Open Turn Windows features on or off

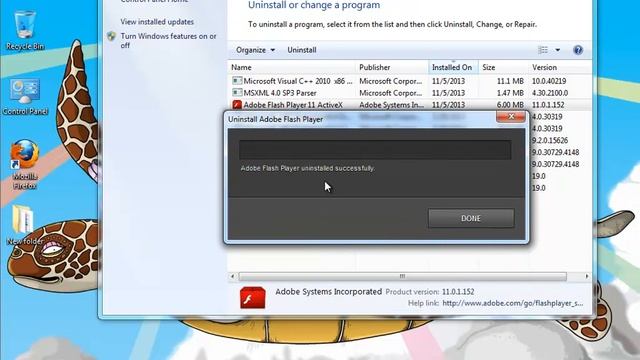pyautogui.click(x=168, y=41)
